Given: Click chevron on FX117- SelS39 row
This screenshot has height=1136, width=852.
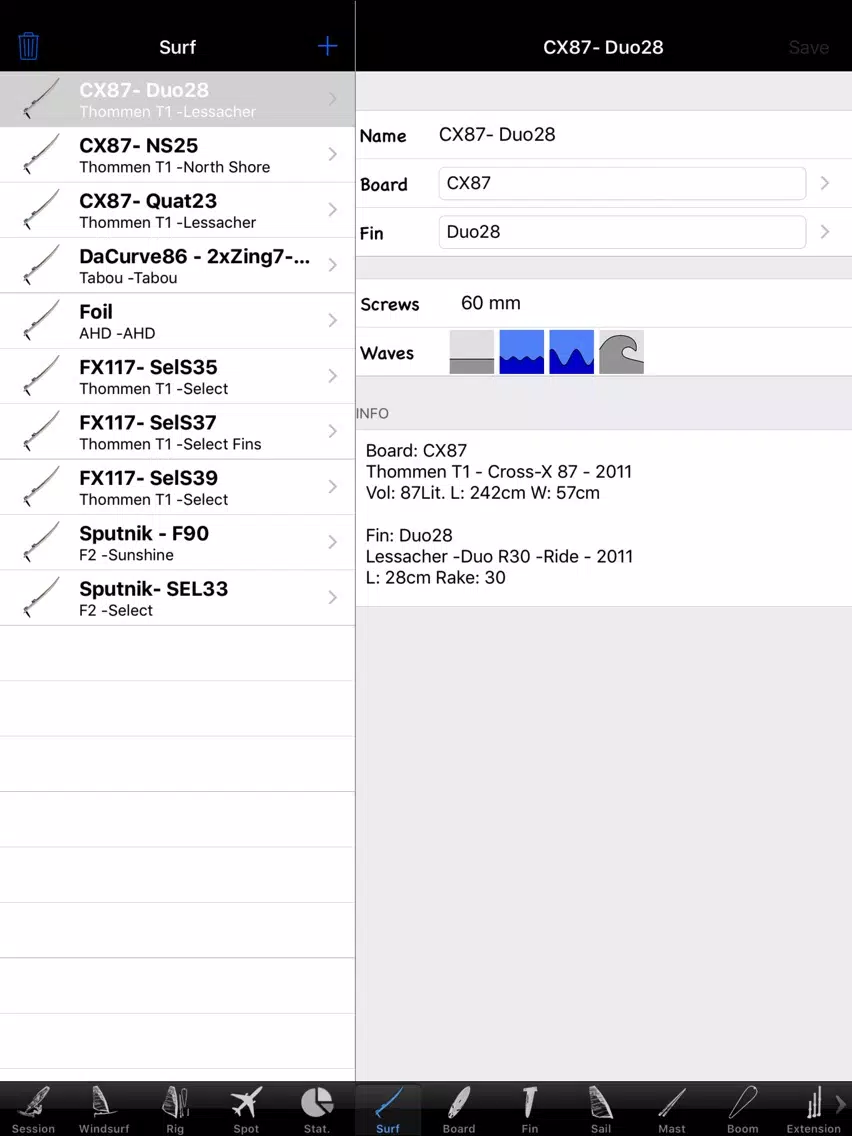Looking at the screenshot, I should [x=333, y=487].
